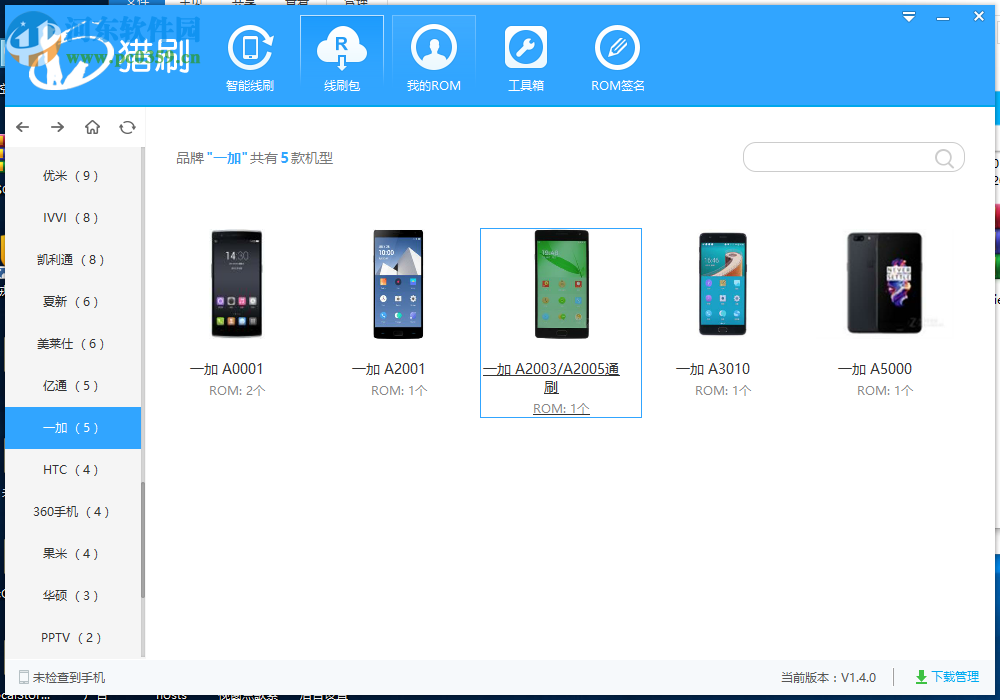Open the 一加 A2003/A2005 phone thumbnail
1000x700 pixels.
point(561,284)
